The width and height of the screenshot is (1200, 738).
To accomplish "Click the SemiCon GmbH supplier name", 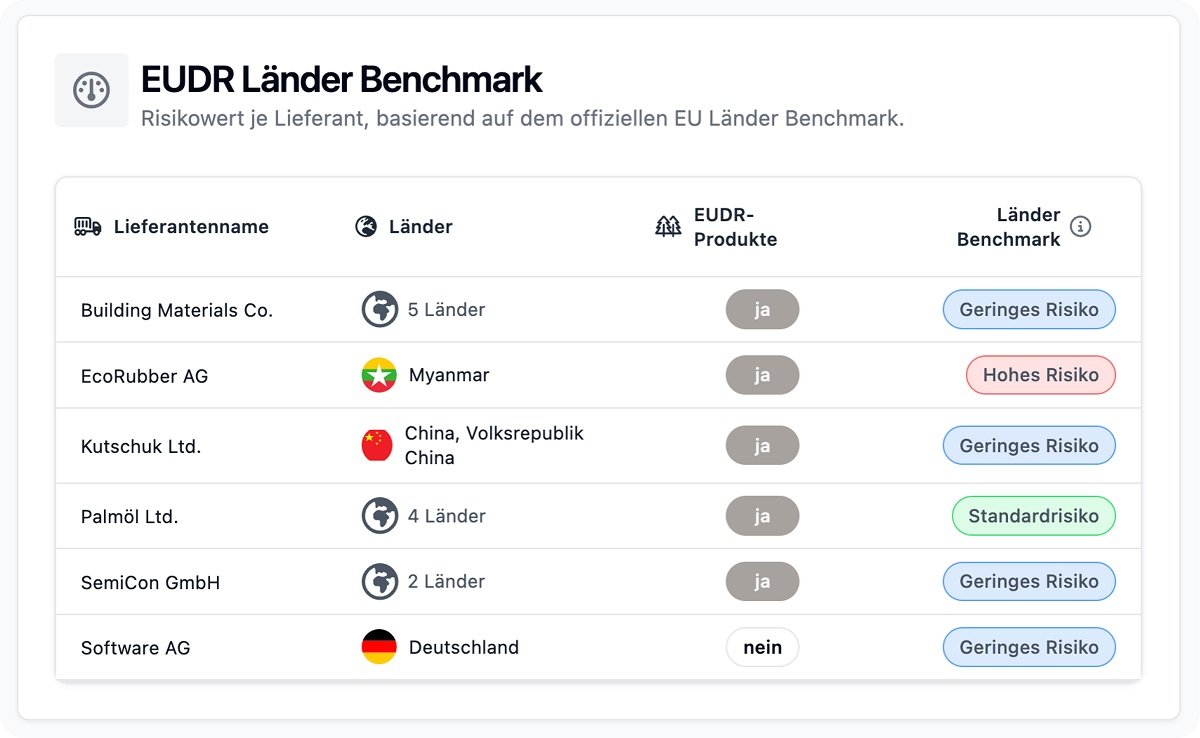I will [150, 582].
